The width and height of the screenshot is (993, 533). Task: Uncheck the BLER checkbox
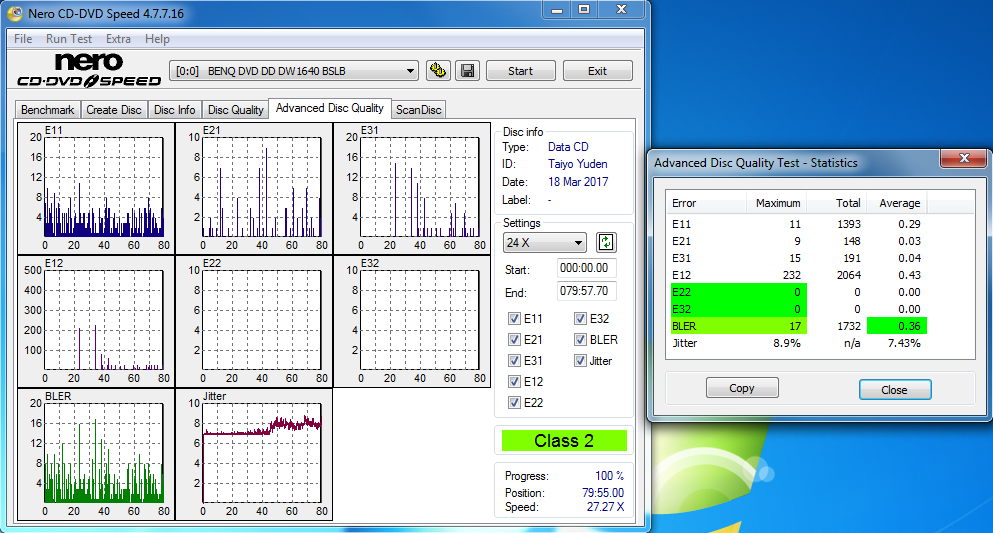click(x=580, y=339)
